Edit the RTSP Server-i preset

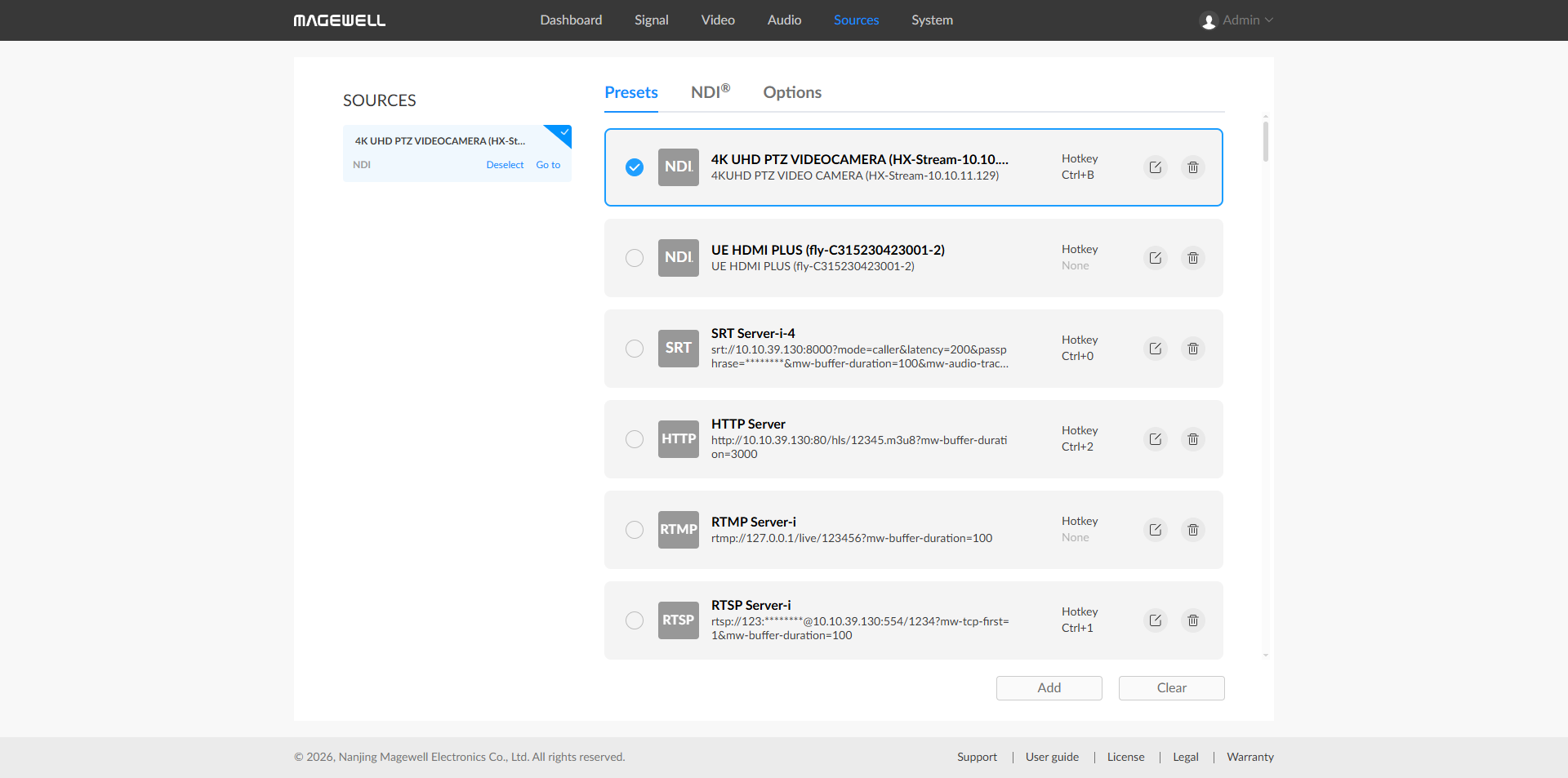click(1155, 620)
